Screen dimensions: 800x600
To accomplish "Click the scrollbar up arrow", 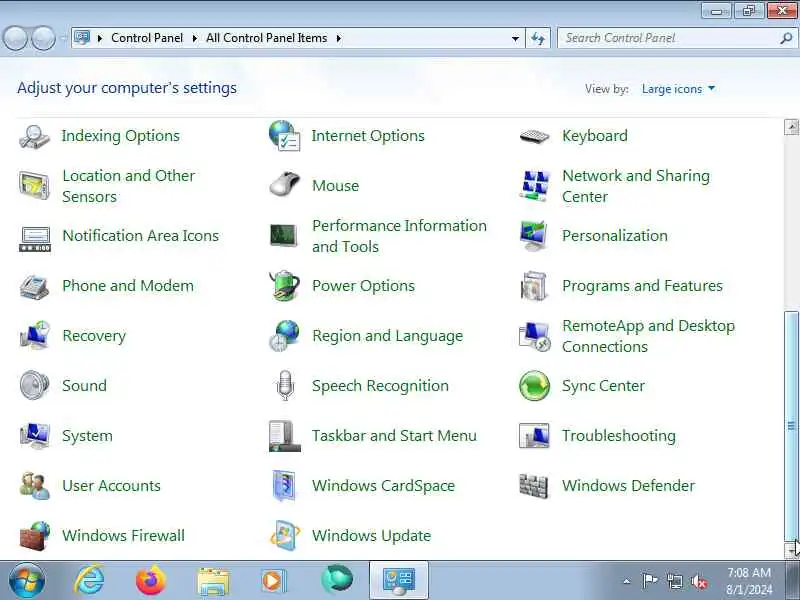I will tap(791, 127).
